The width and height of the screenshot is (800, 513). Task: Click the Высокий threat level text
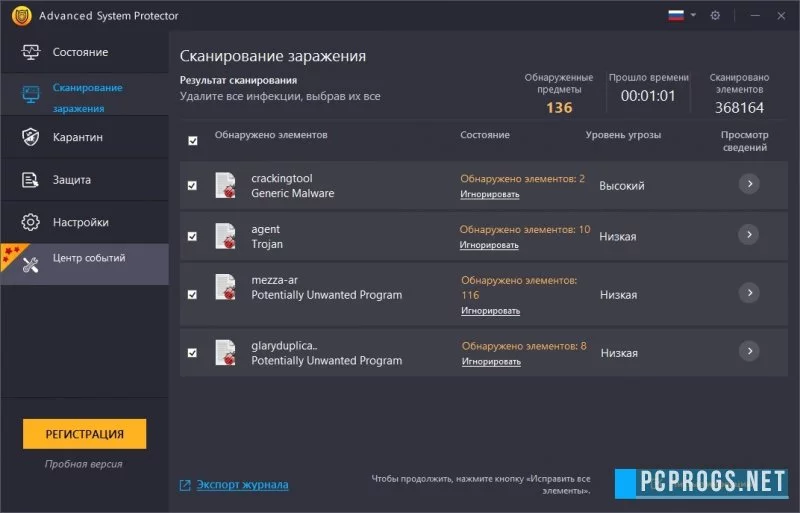click(621, 186)
